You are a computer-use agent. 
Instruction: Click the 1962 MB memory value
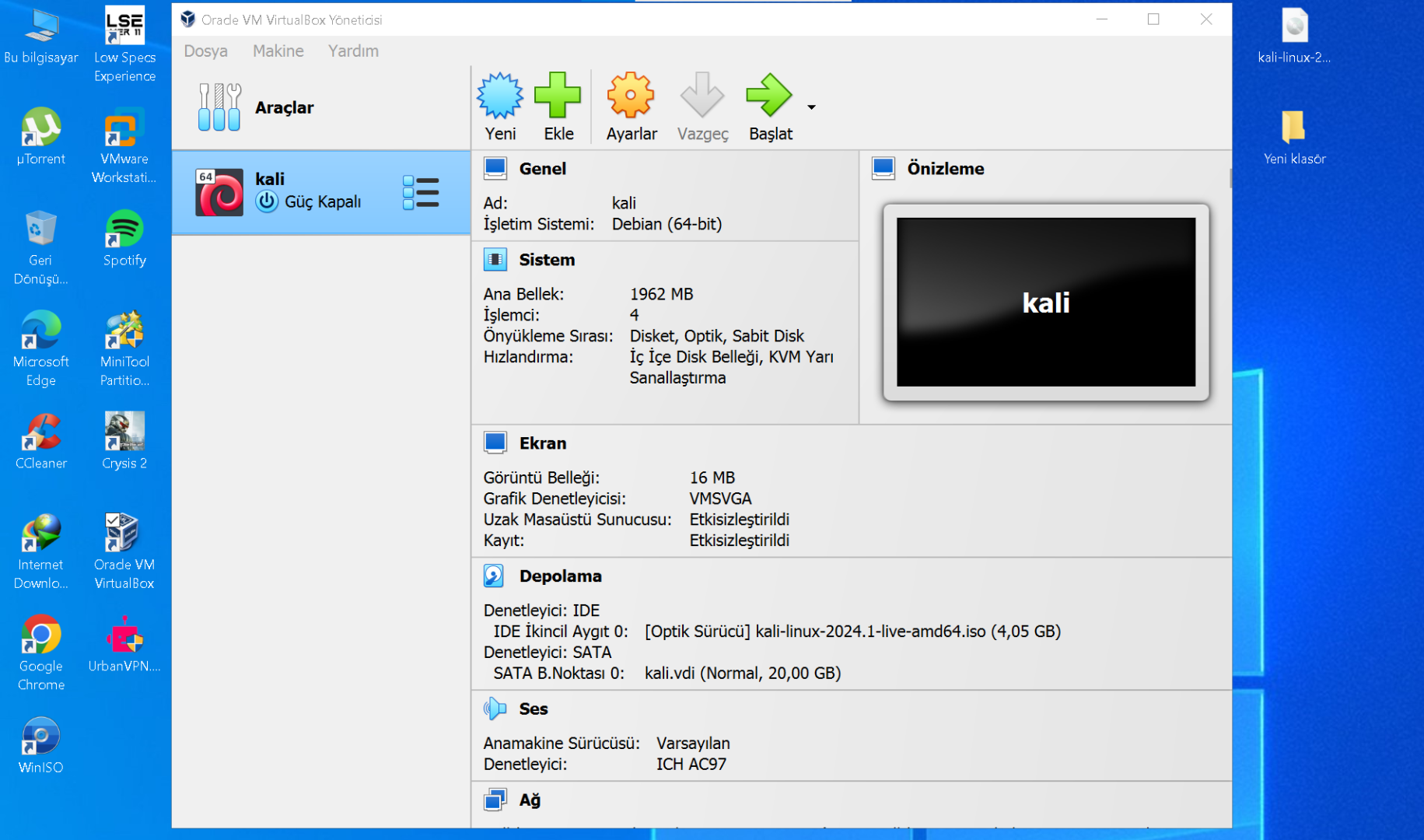click(661, 294)
